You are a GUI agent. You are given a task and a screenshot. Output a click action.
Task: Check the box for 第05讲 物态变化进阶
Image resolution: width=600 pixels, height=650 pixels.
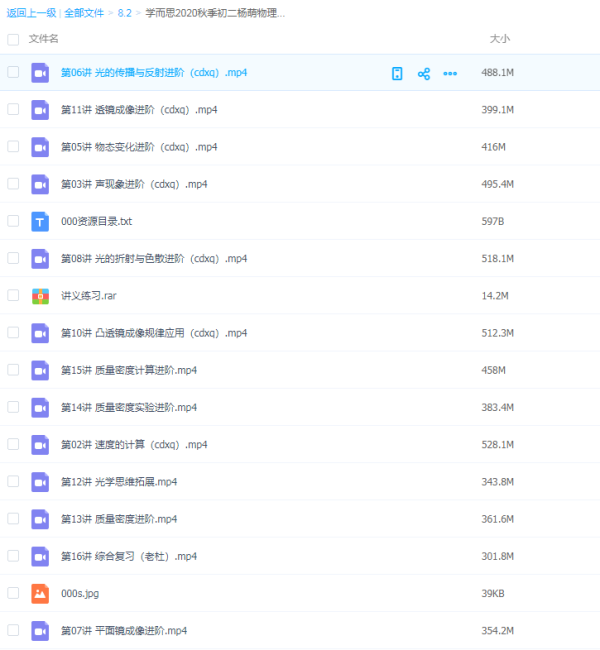[x=13, y=147]
